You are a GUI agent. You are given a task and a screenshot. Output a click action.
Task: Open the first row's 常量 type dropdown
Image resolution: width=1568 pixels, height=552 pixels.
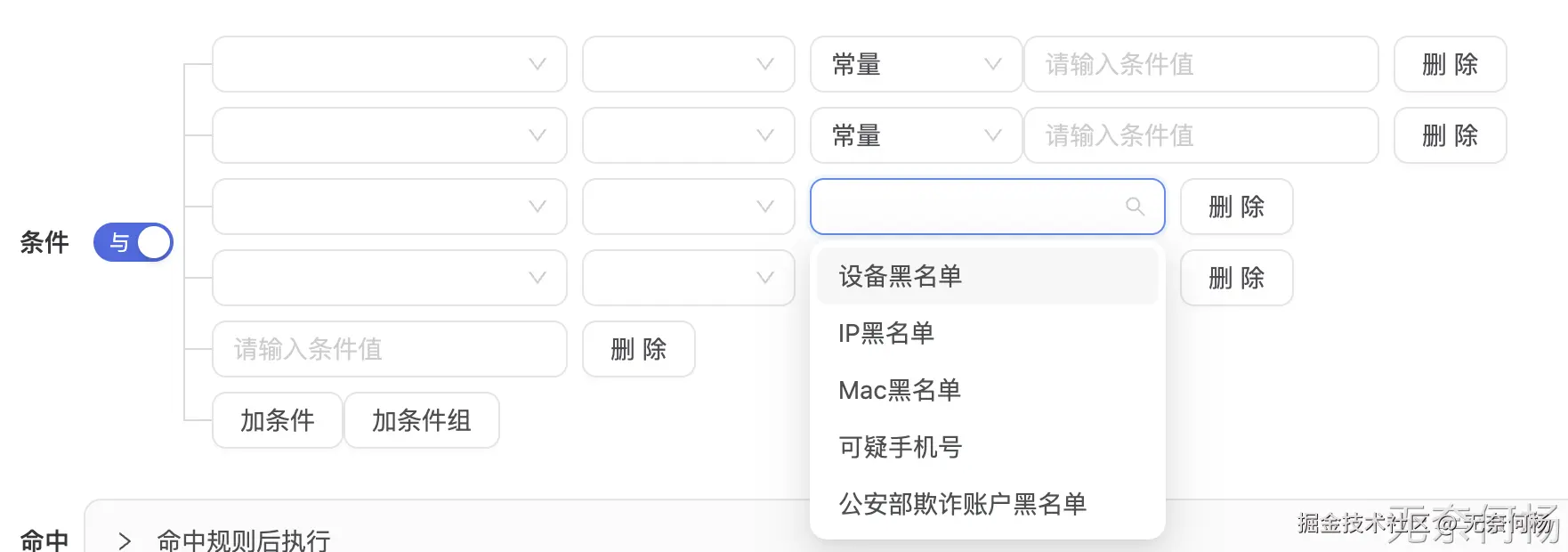pyautogui.click(x=916, y=64)
